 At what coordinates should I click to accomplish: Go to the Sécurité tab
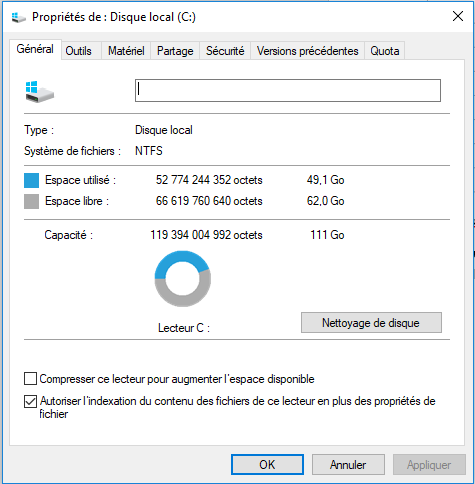tap(225, 51)
